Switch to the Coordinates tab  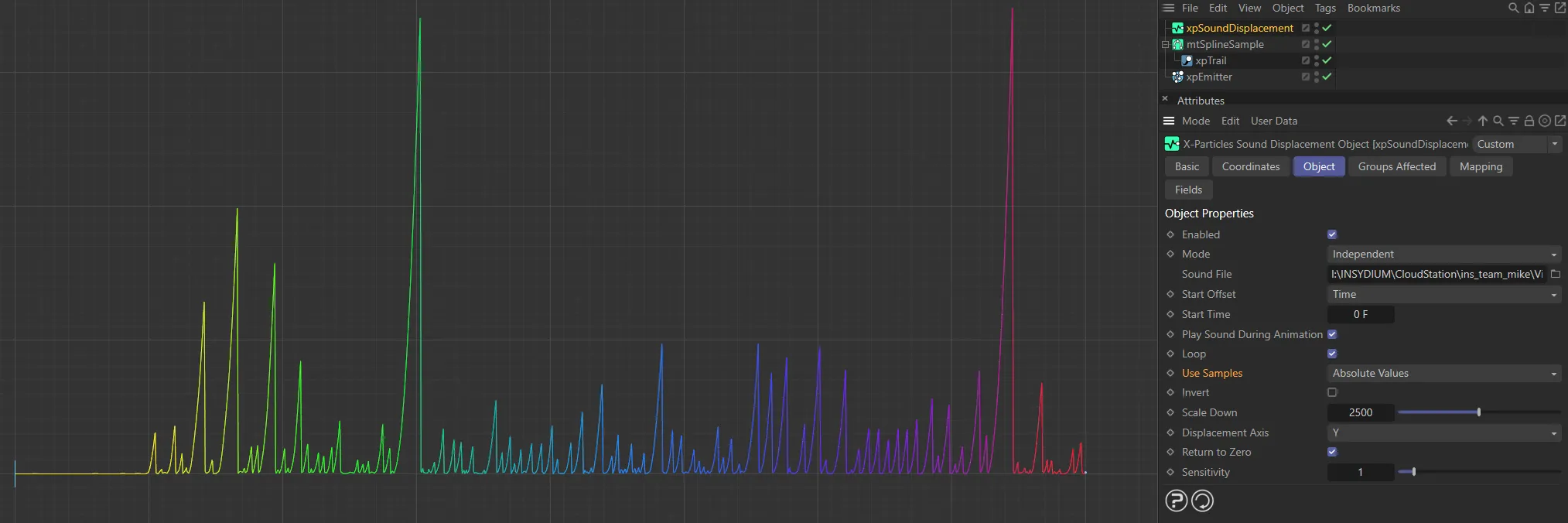point(1251,166)
